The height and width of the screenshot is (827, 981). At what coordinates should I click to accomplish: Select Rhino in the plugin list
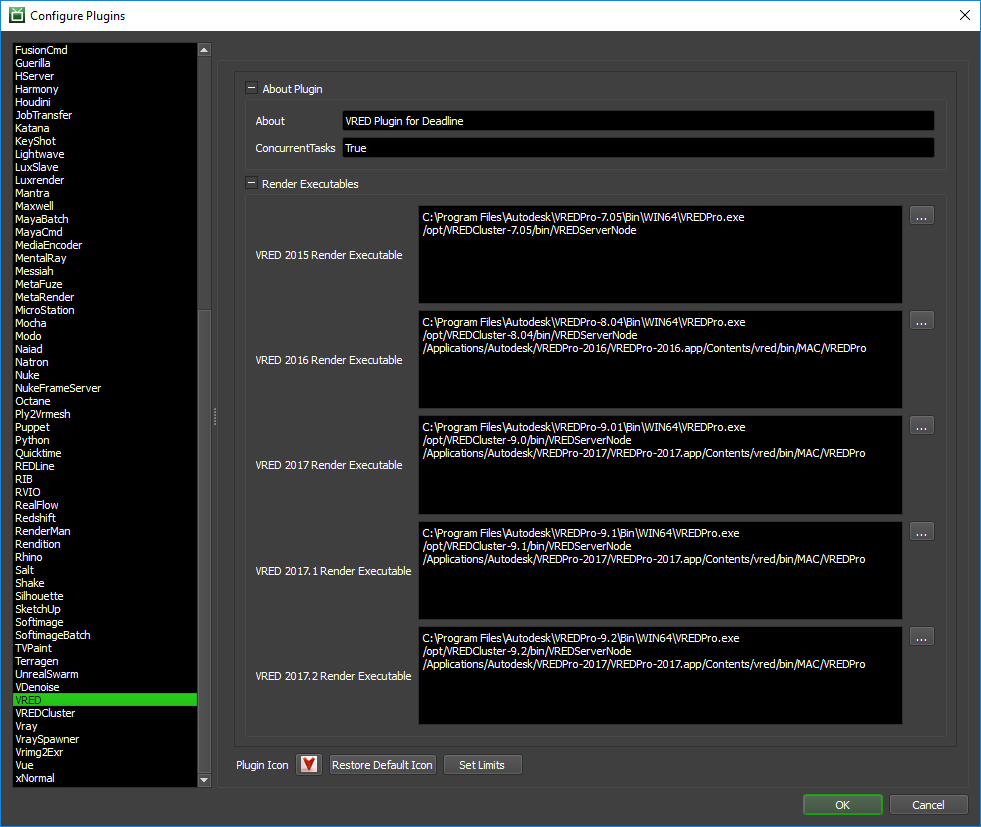[105, 557]
